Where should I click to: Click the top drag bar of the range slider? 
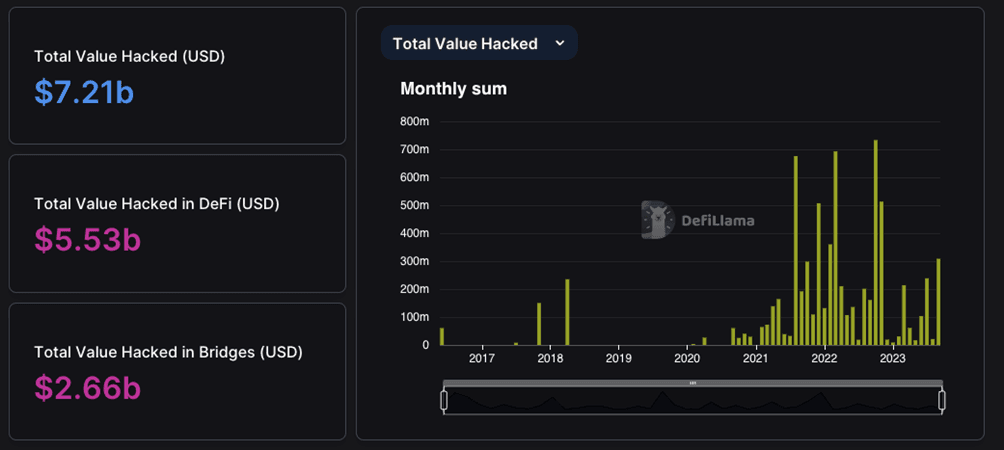point(692,383)
